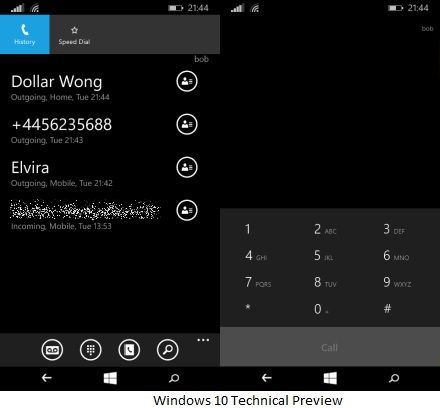
Task: Tap the Wi-Fi icon on the history screen
Action: tap(35, 8)
